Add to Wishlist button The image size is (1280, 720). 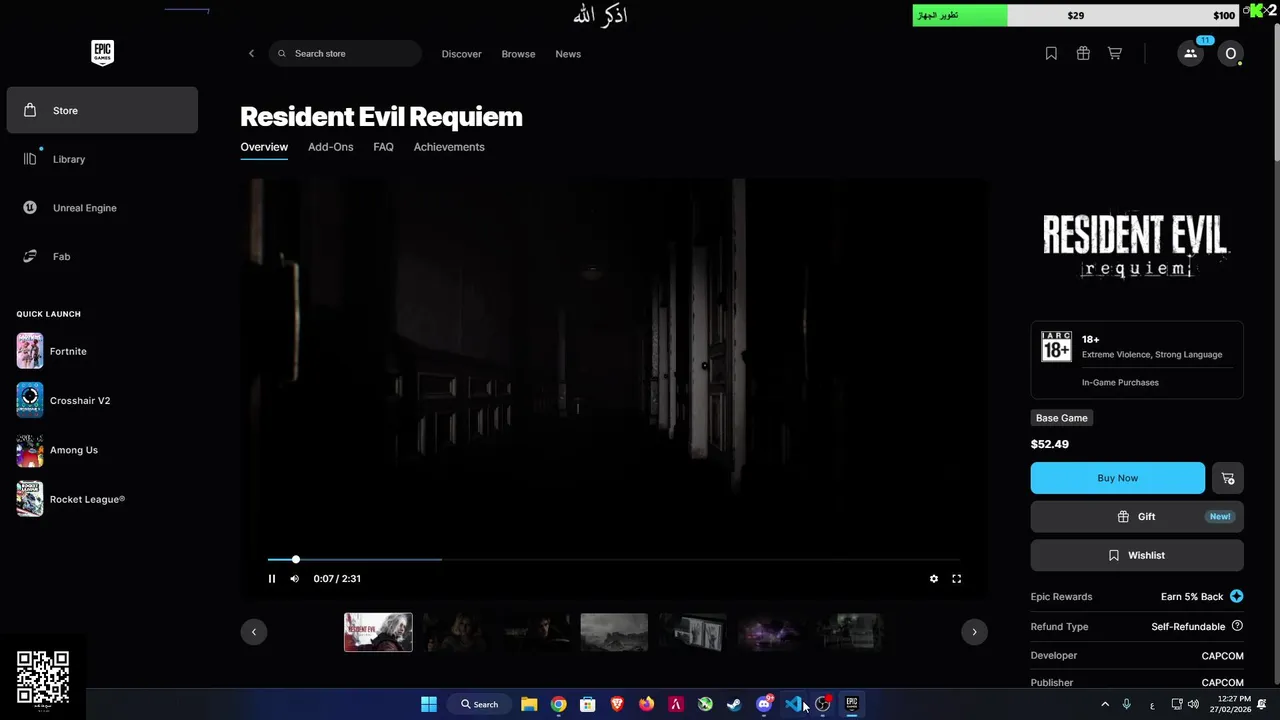coord(1137,555)
